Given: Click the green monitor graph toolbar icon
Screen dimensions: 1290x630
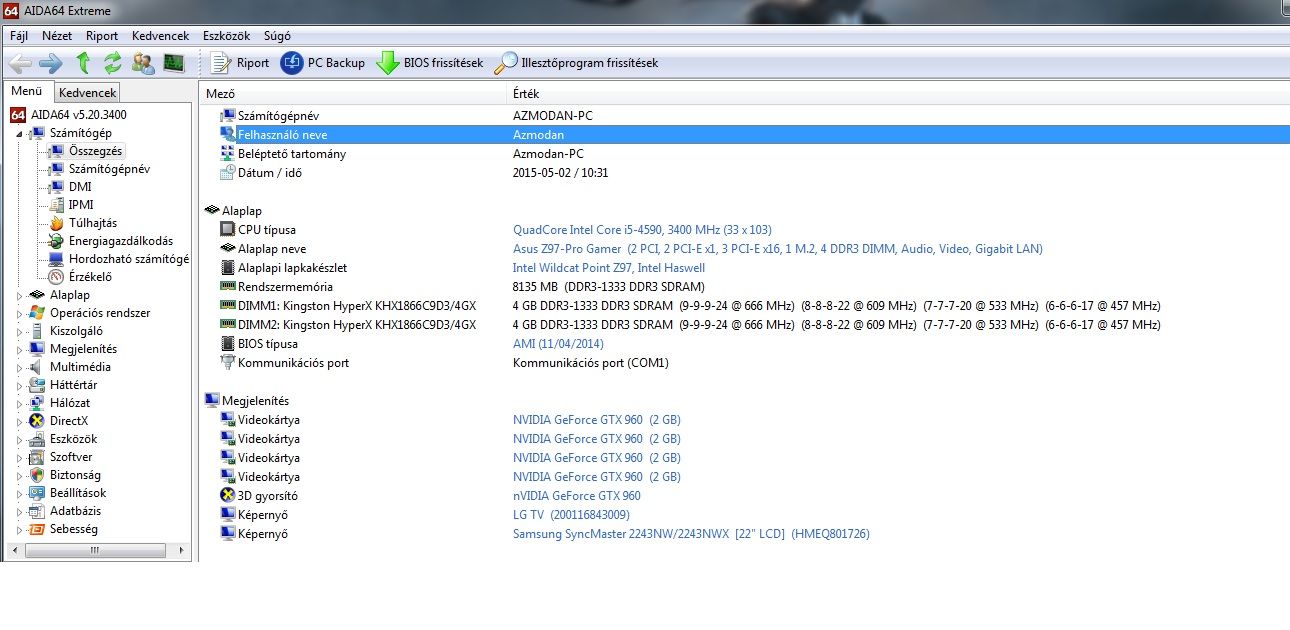Looking at the screenshot, I should (x=174, y=63).
